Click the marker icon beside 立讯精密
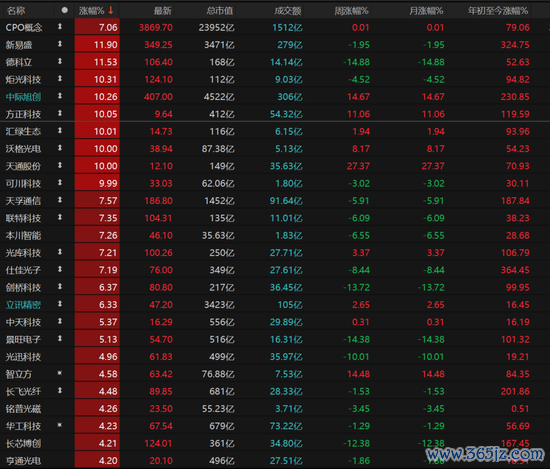The height and width of the screenshot is (469, 550). point(60,304)
